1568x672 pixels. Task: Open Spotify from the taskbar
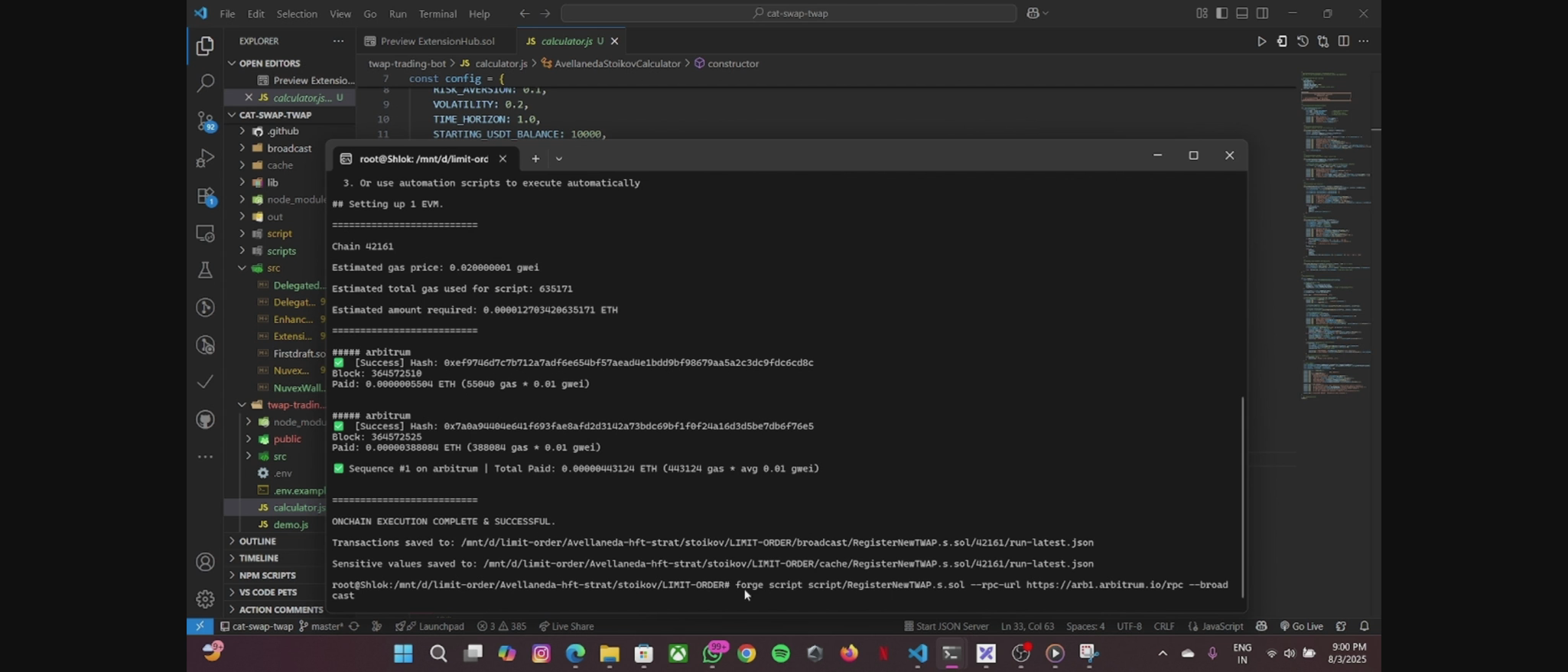(x=780, y=653)
